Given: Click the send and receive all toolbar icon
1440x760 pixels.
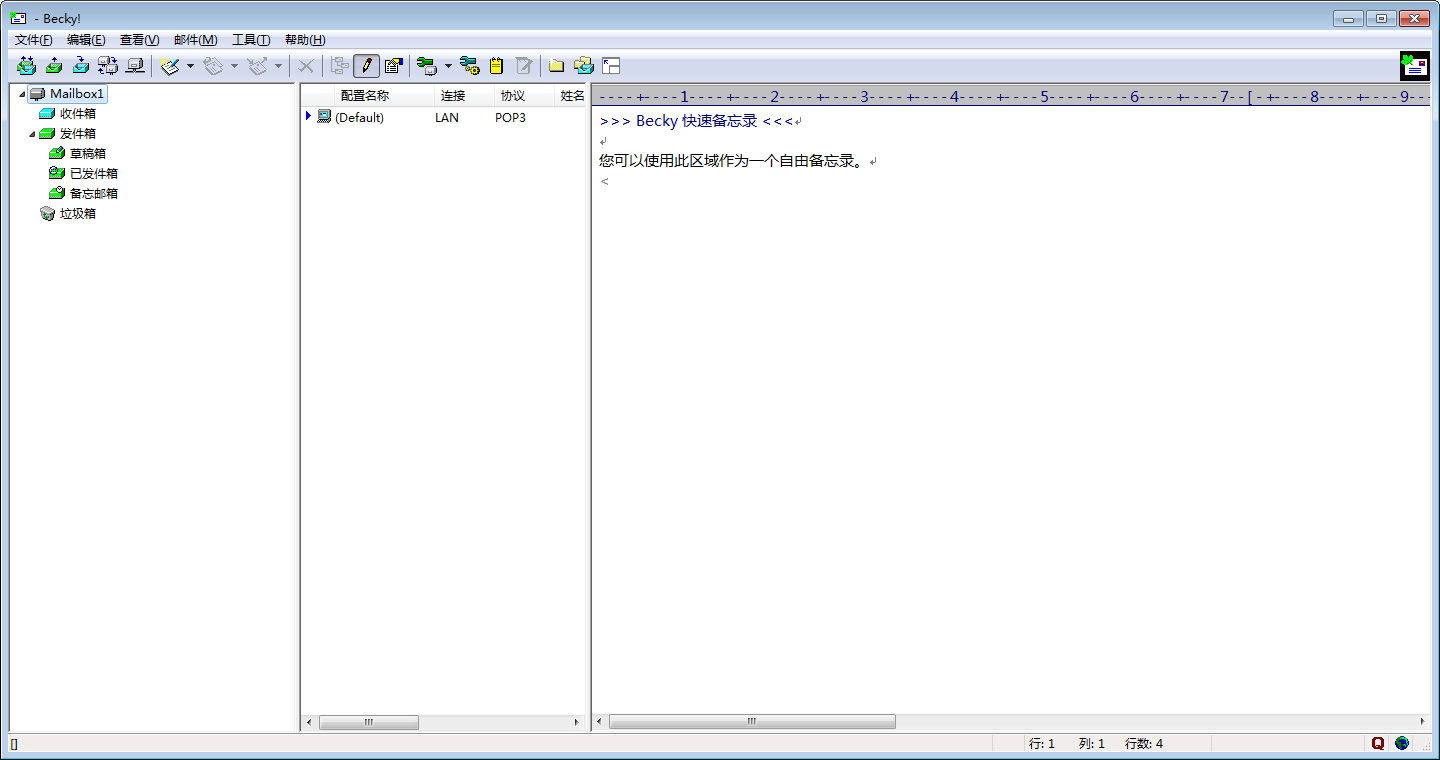Looking at the screenshot, I should [27, 66].
